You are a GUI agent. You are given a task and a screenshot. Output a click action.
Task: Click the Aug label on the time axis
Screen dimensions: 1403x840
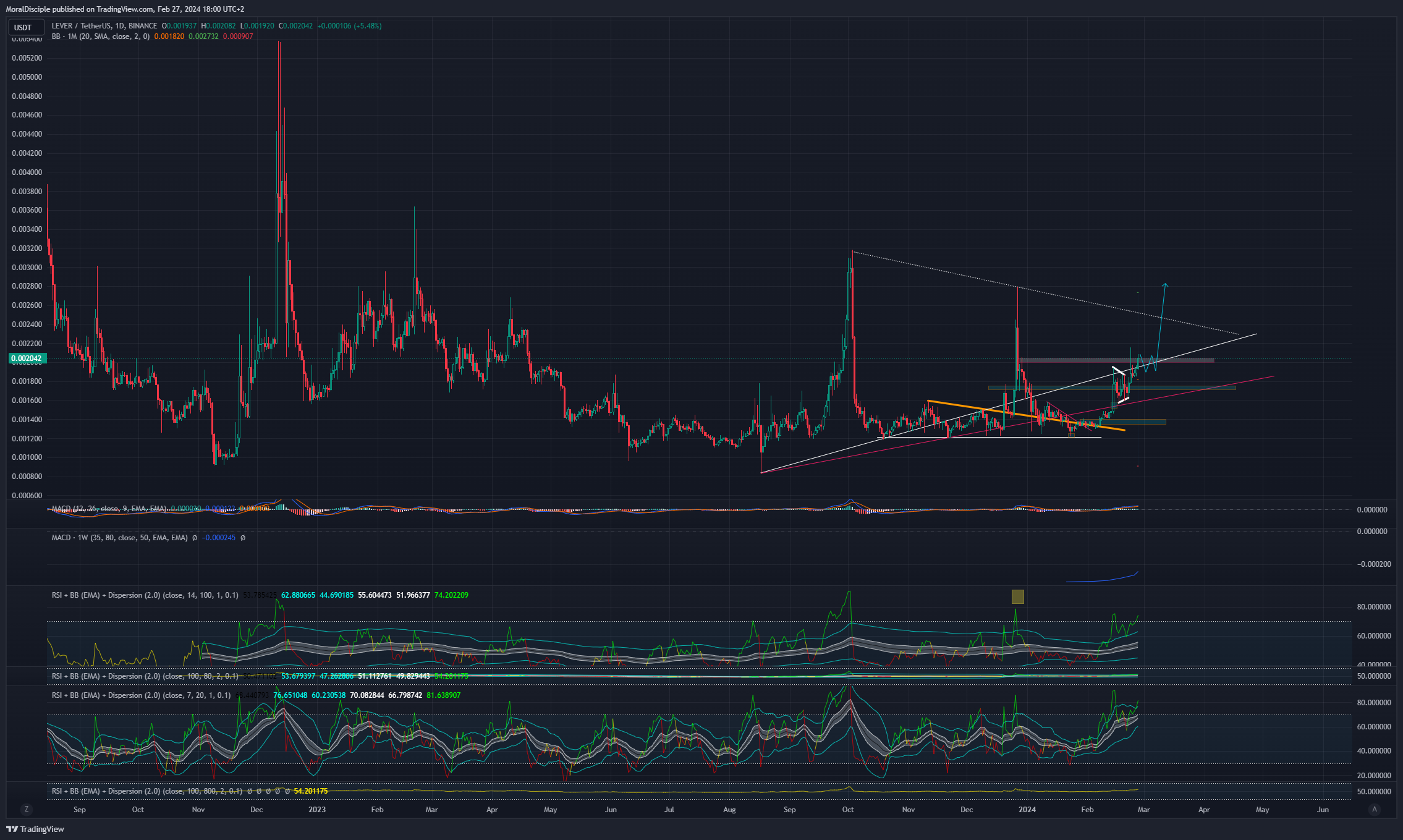(x=729, y=810)
